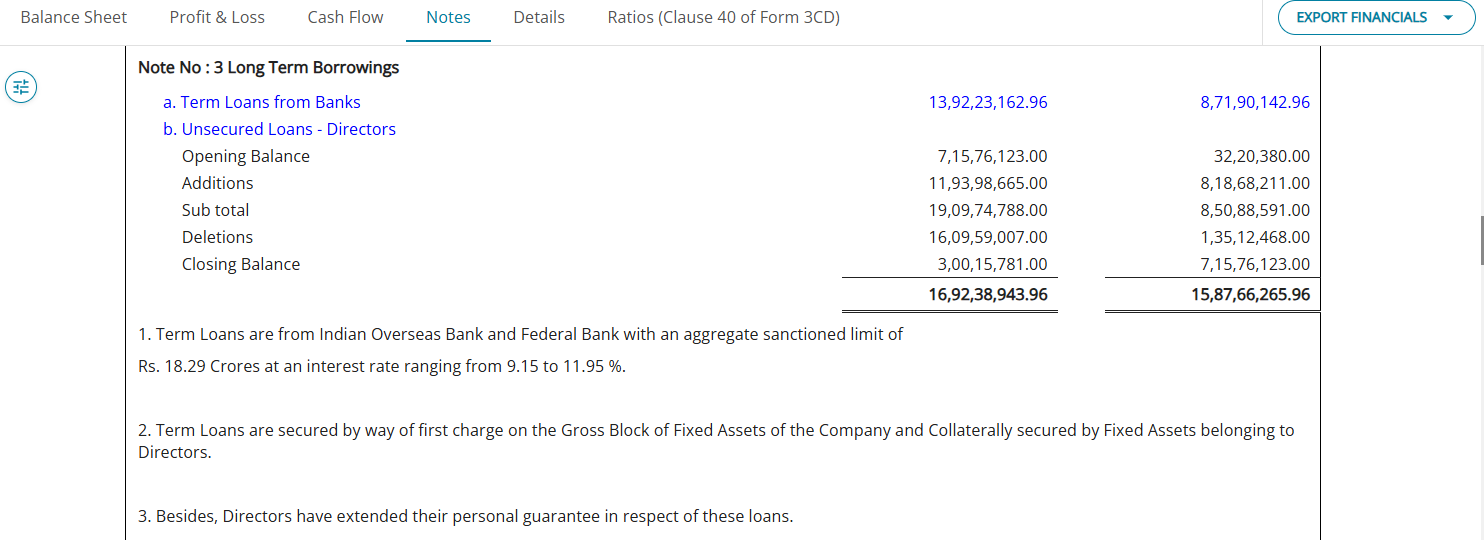
Task: Click the total 16,92,38,943.96 figure
Action: 988,295
